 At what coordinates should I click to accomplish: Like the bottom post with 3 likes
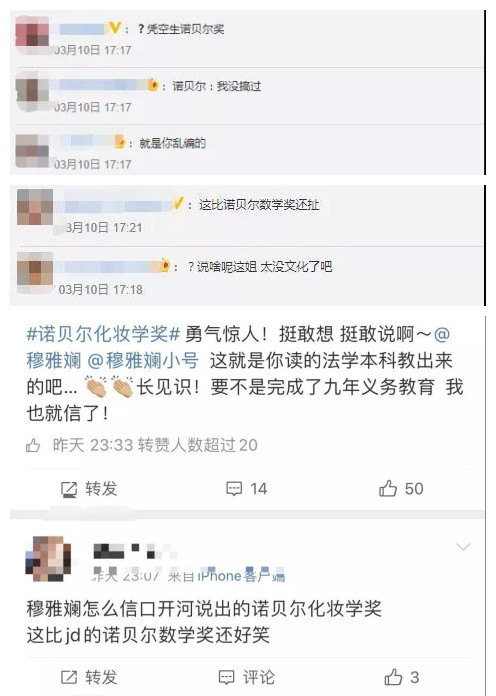pyautogui.click(x=401, y=677)
